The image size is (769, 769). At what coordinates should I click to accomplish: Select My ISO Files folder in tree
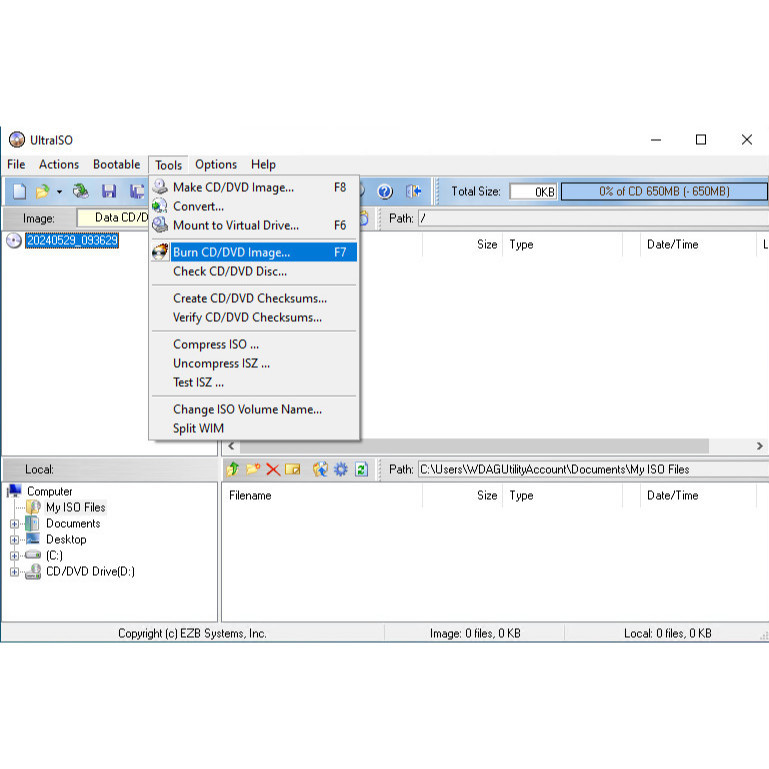pos(75,507)
